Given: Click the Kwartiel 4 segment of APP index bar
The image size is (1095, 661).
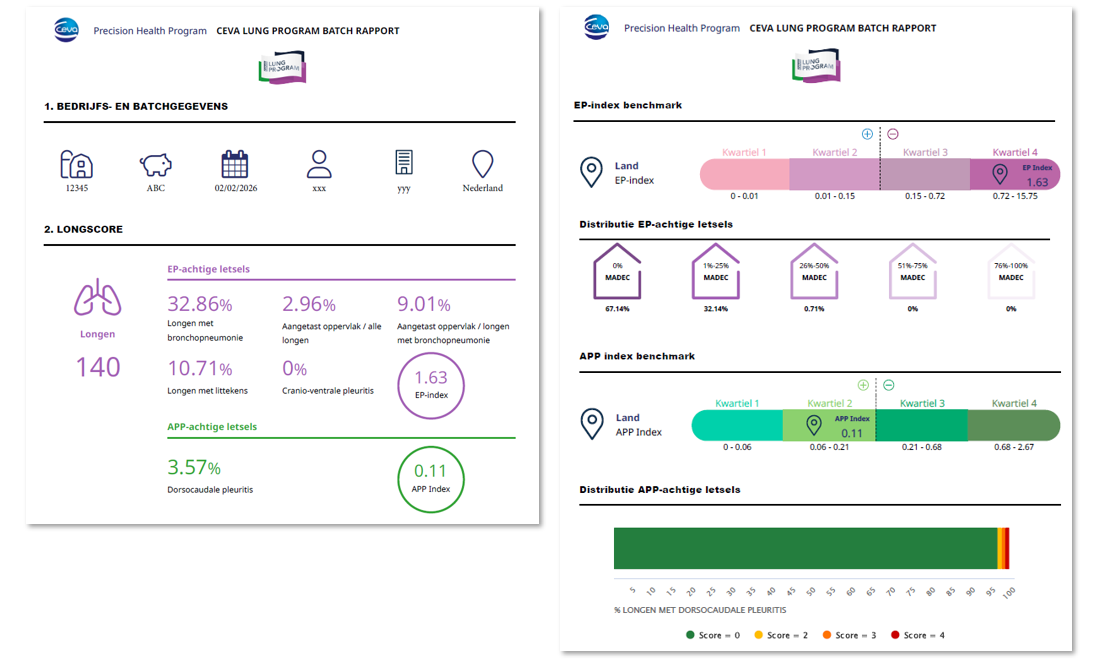Looking at the screenshot, I should (x=1012, y=425).
